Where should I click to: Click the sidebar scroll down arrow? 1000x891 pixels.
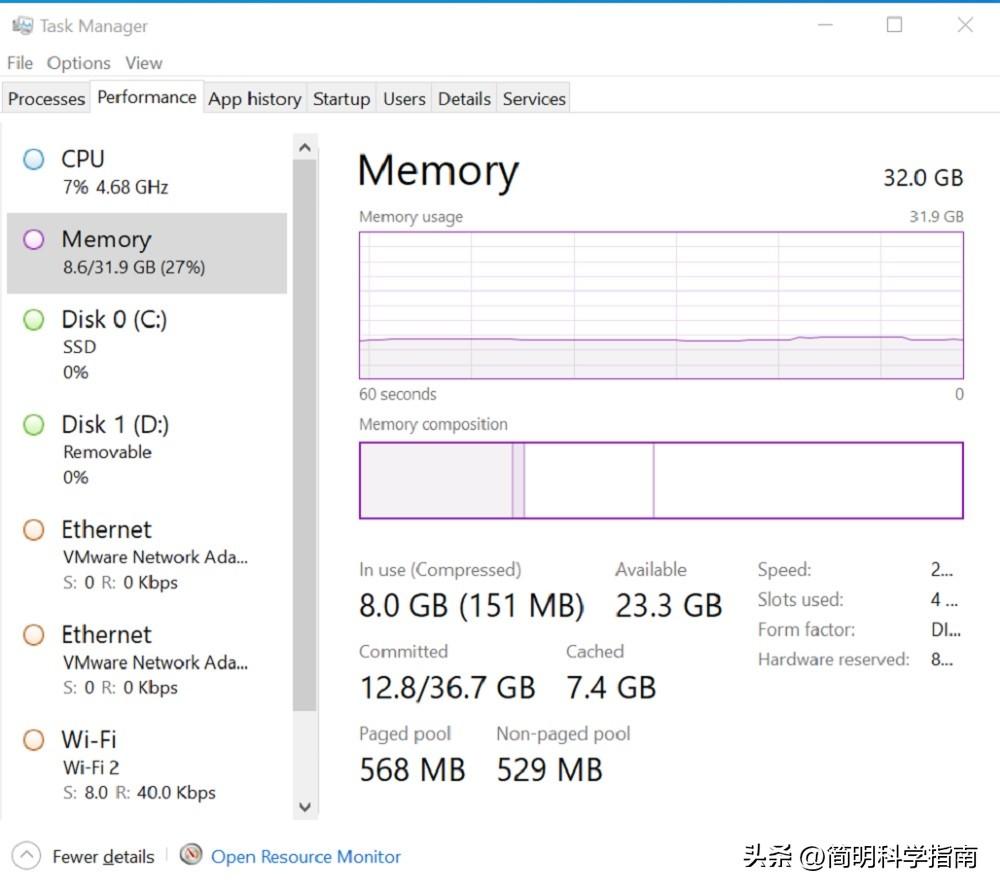[x=305, y=807]
